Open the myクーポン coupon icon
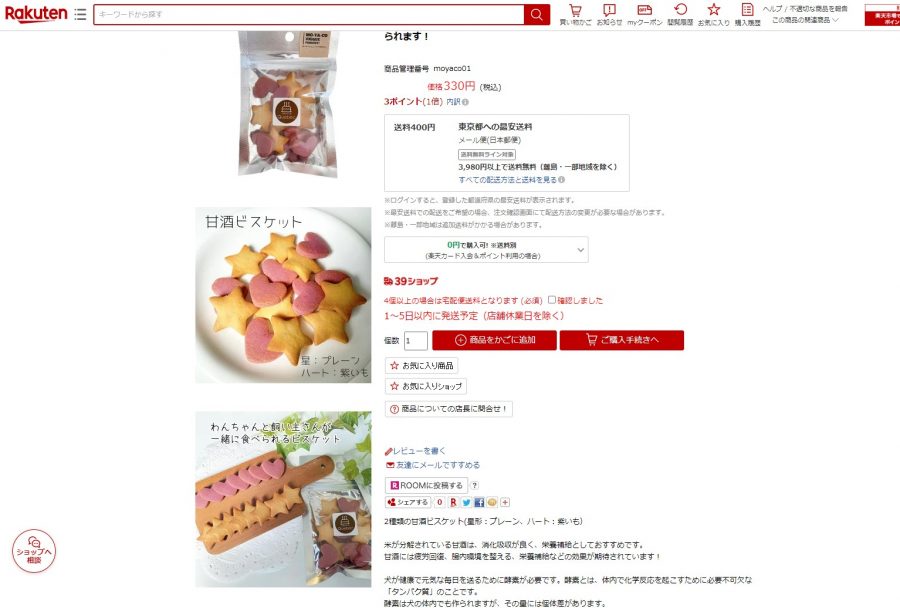Screen dimensions: 900x608 (x=645, y=14)
